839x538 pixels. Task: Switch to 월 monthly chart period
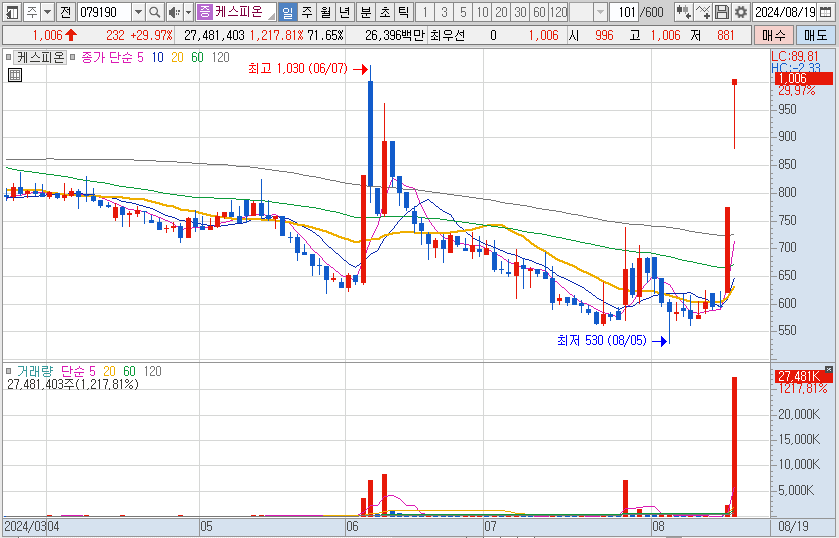point(325,11)
